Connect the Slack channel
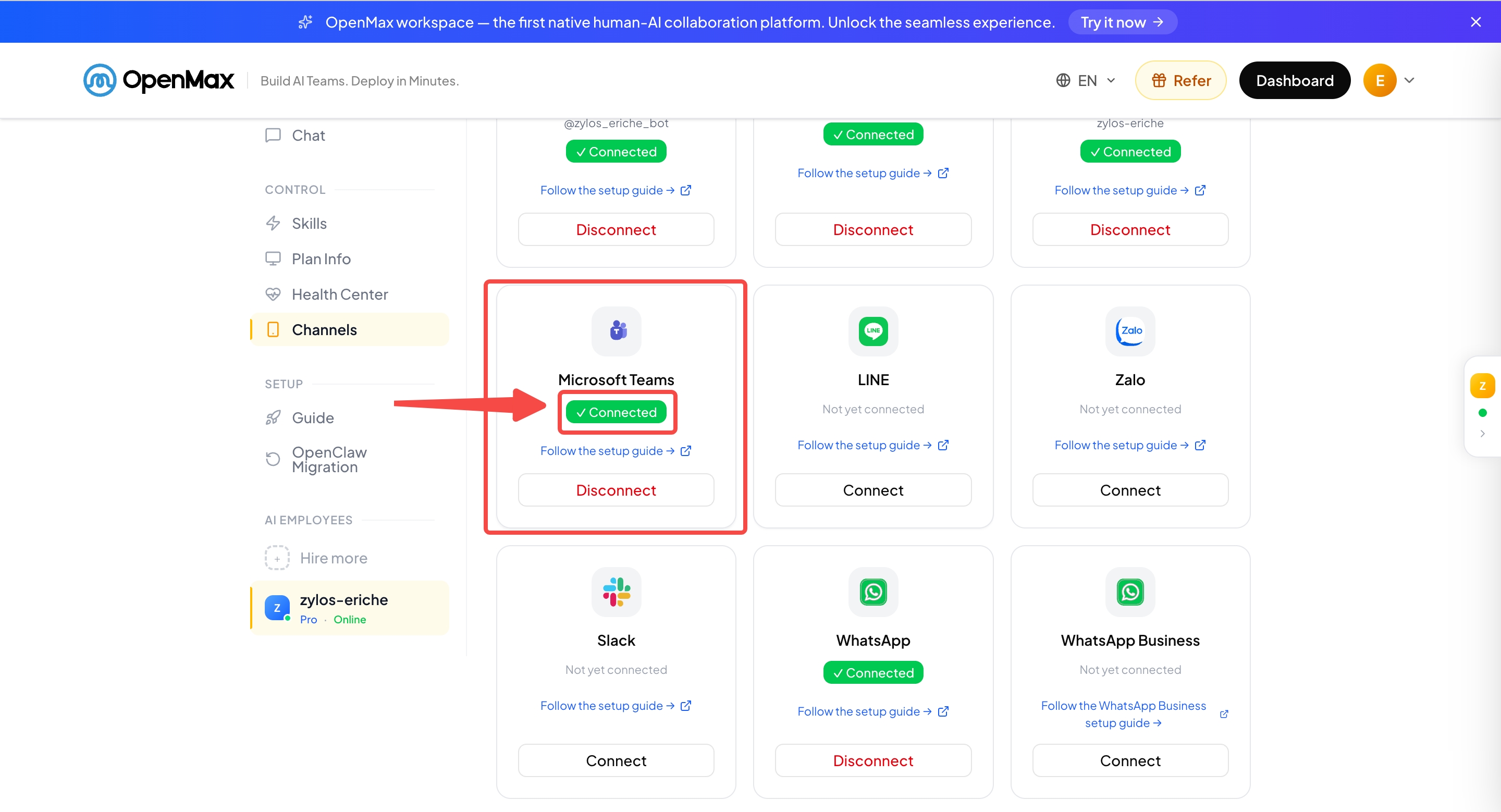1501x812 pixels. (616, 760)
